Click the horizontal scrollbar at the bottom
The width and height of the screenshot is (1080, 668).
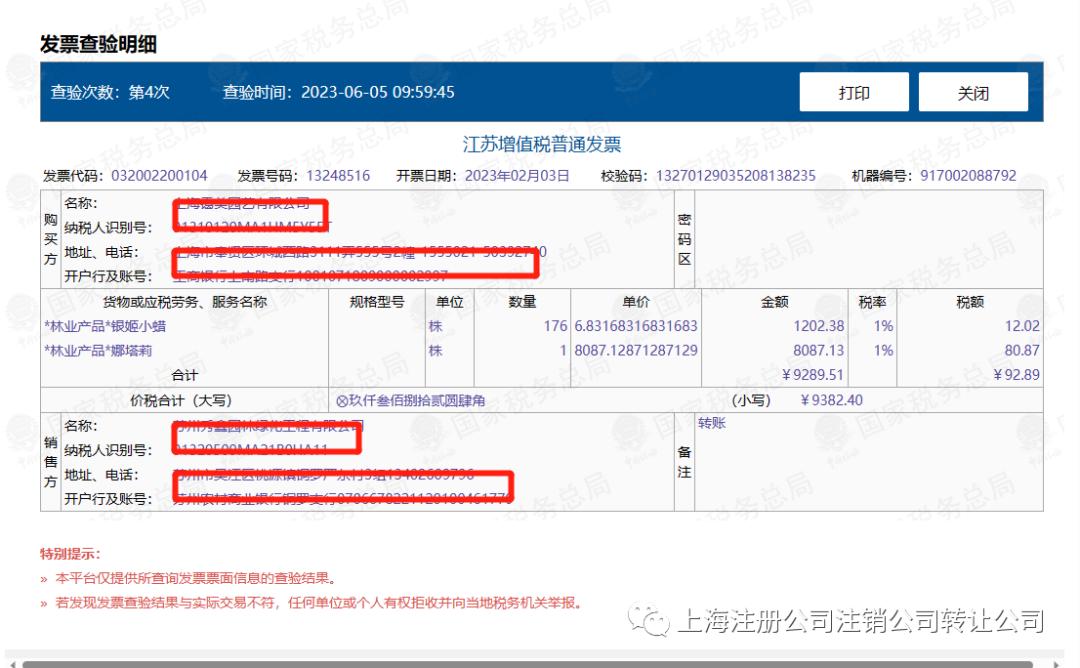(x=540, y=660)
